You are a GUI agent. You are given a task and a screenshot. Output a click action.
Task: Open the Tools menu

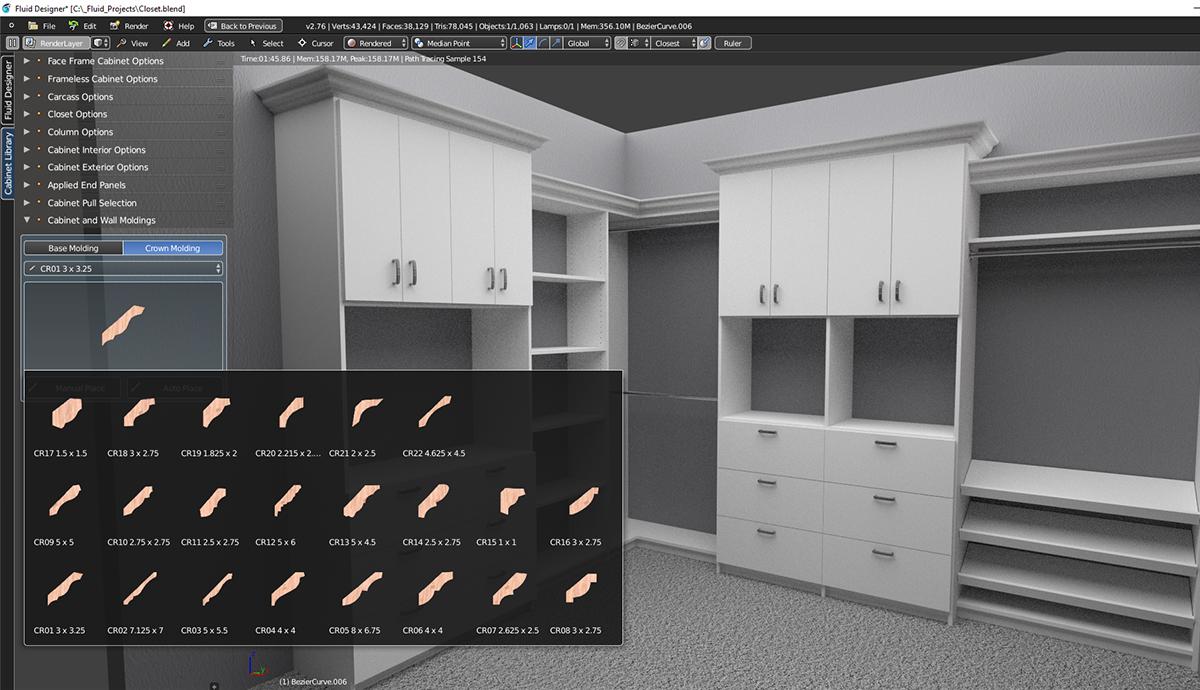click(x=219, y=43)
